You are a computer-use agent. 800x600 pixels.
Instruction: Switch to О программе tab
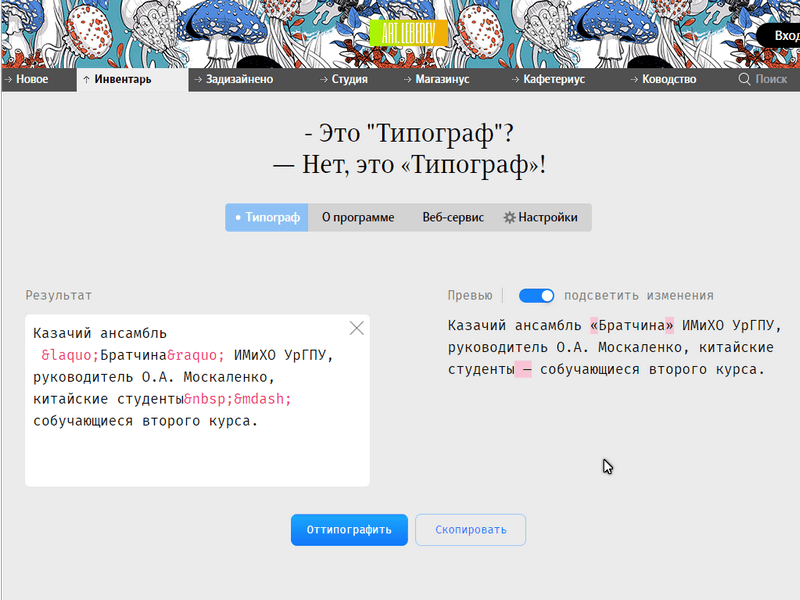(x=358, y=217)
